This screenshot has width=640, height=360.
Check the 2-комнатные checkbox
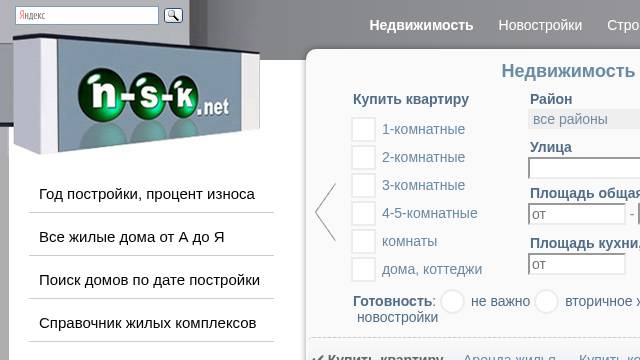tap(363, 157)
